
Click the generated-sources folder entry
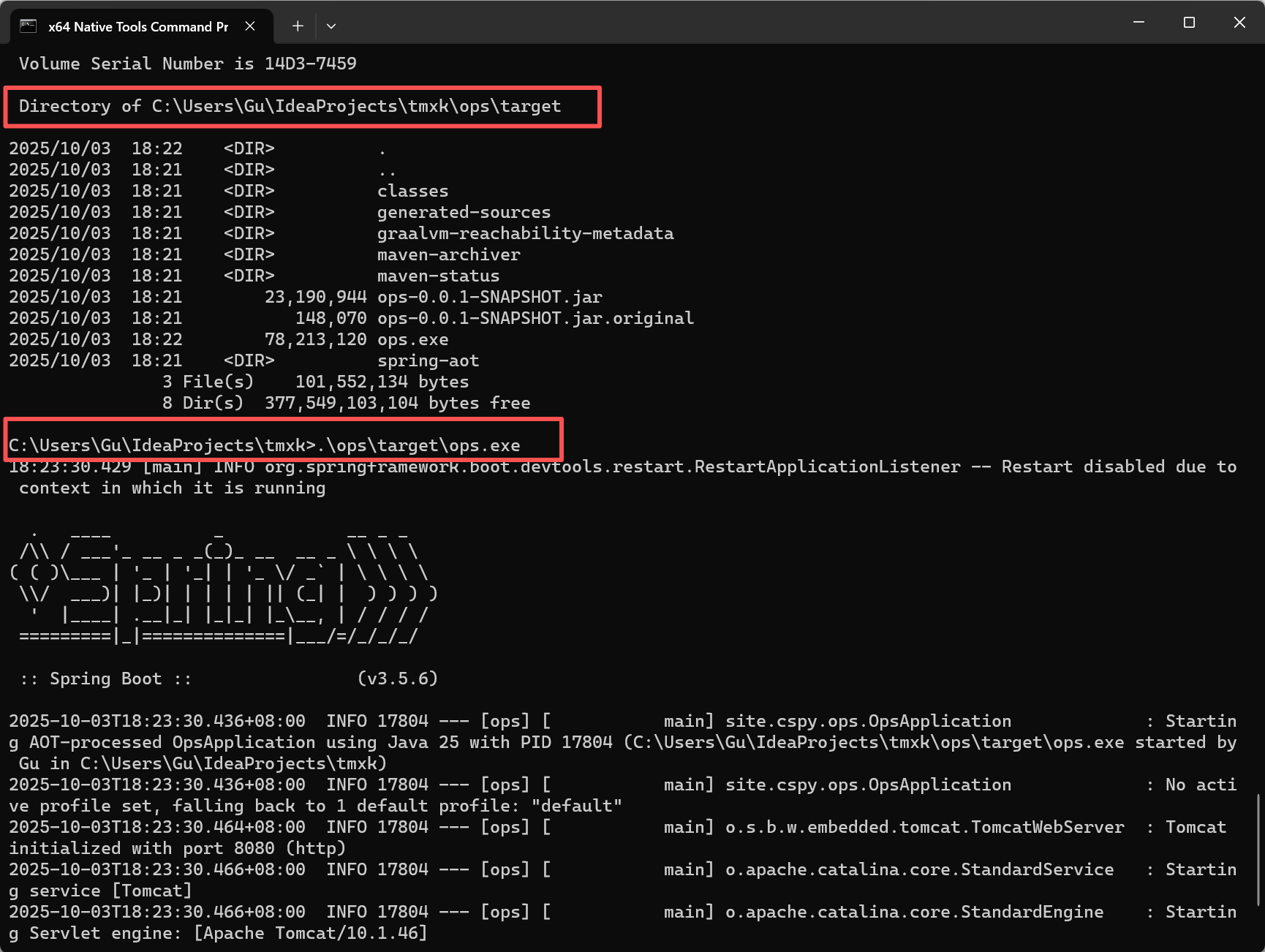click(x=464, y=211)
